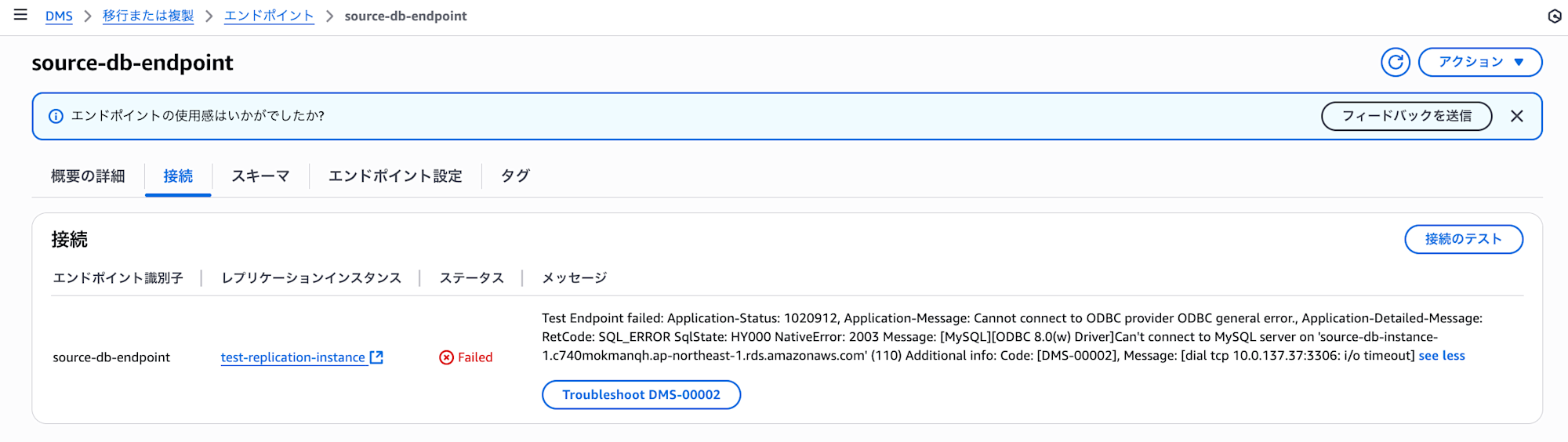Viewport: 1568px width, 442px height.
Task: Click the Test Endpoint failed error message
Action: 1011,337
